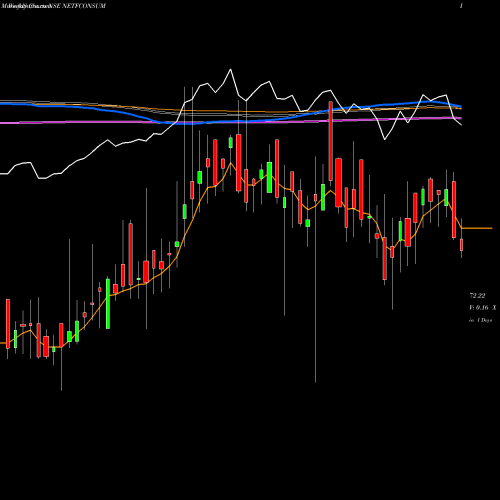This screenshot has width=500, height=500.
Task: Click the 'in 1 Days' label
Action: coord(480,320)
